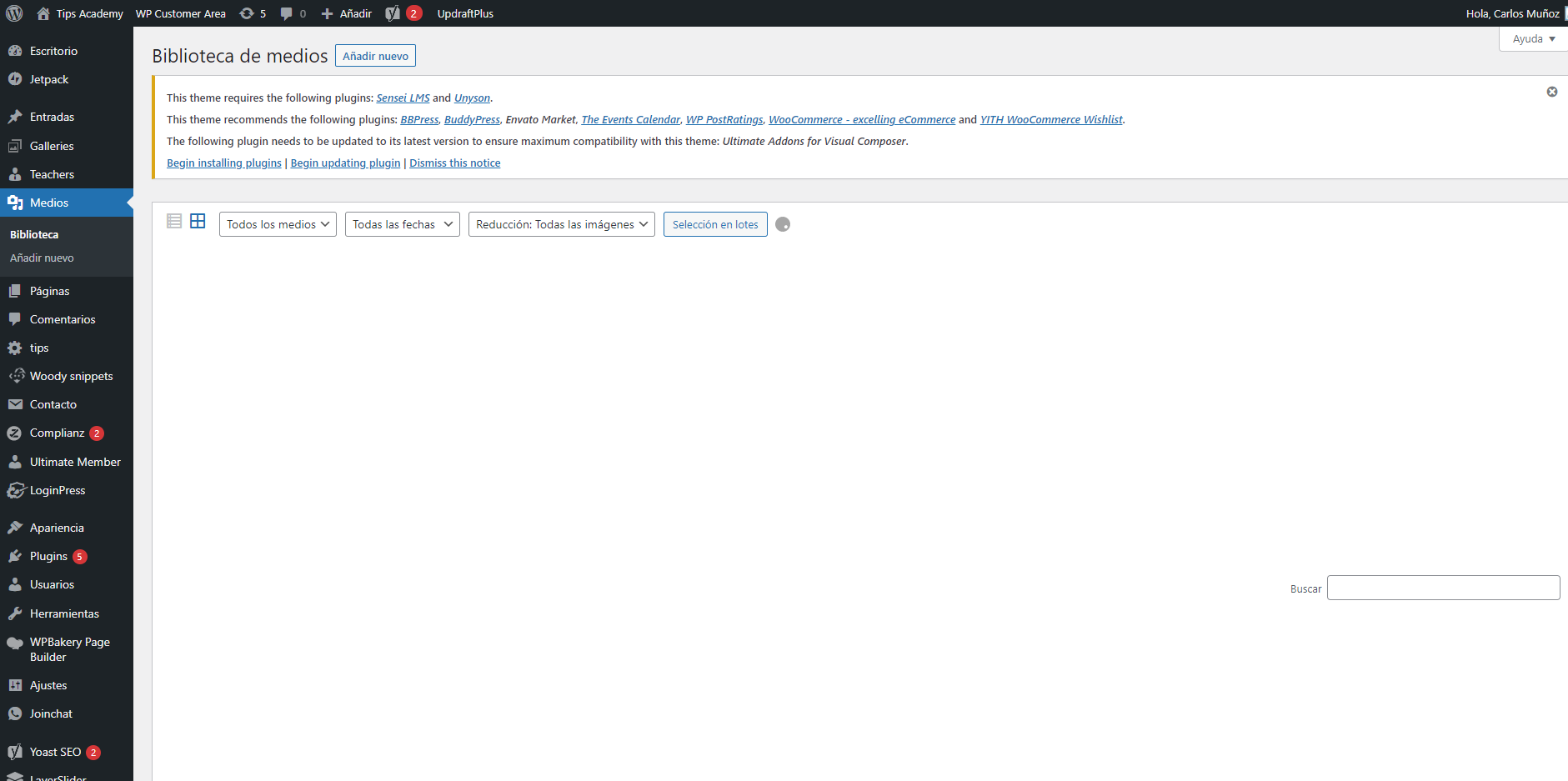Open the Añadir menu in admin bar
Viewport: 1568px width, 781px height.
347,13
